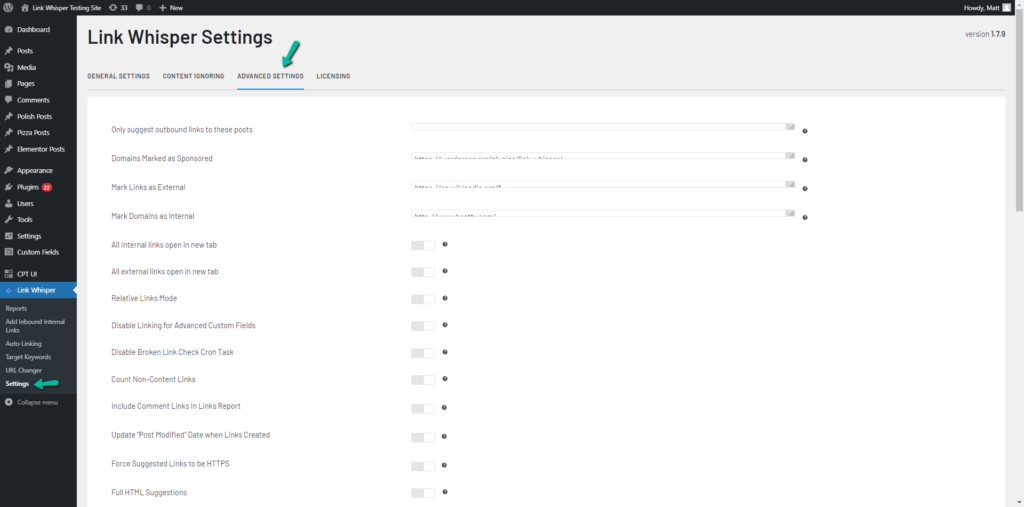Open URL Changer submenu item
Image resolution: width=1024 pixels, height=507 pixels.
pos(24,370)
